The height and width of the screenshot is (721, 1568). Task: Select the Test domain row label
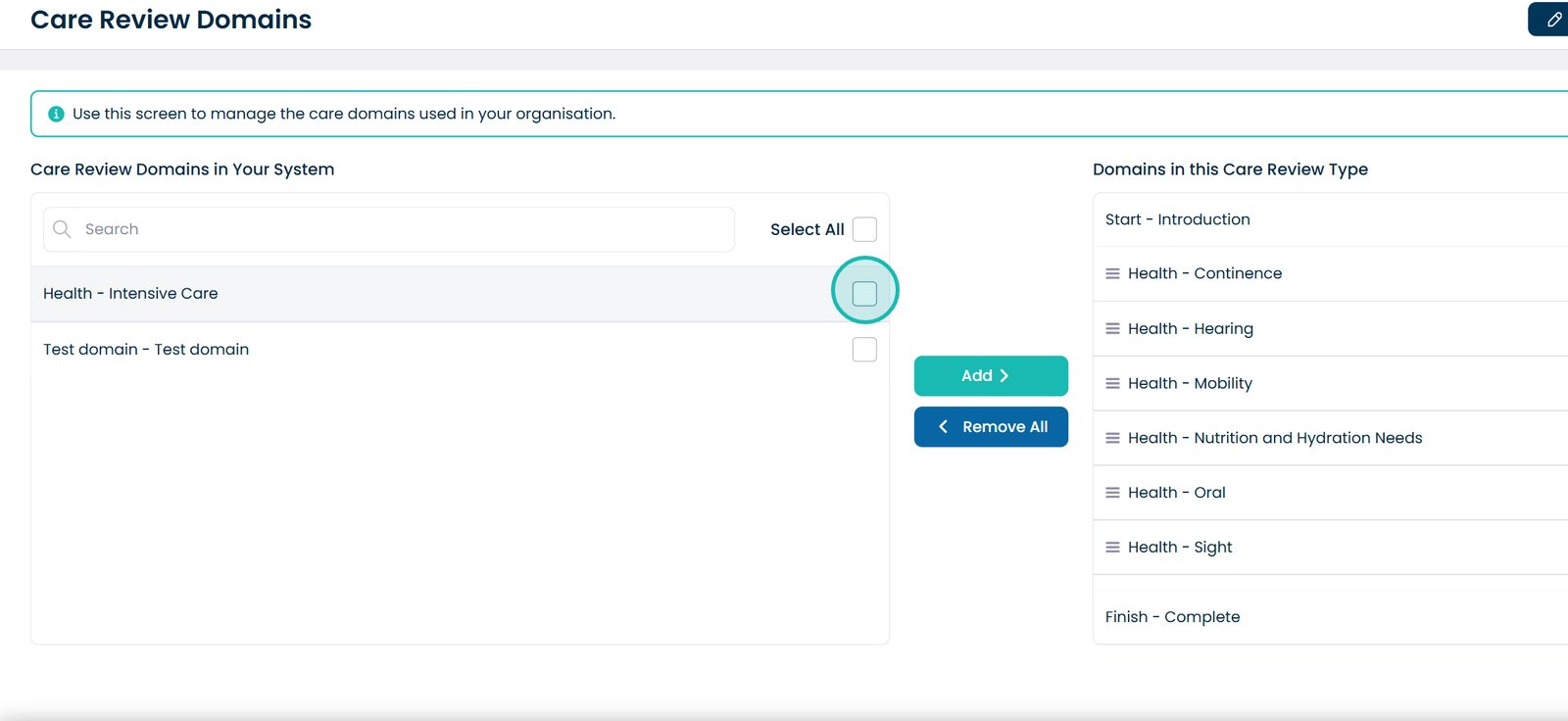pos(146,350)
